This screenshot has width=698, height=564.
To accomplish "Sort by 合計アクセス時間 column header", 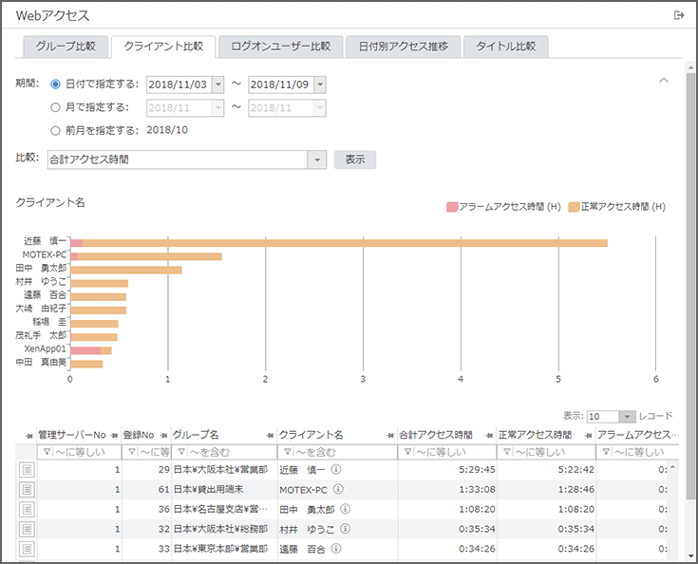I will pyautogui.click(x=435, y=435).
